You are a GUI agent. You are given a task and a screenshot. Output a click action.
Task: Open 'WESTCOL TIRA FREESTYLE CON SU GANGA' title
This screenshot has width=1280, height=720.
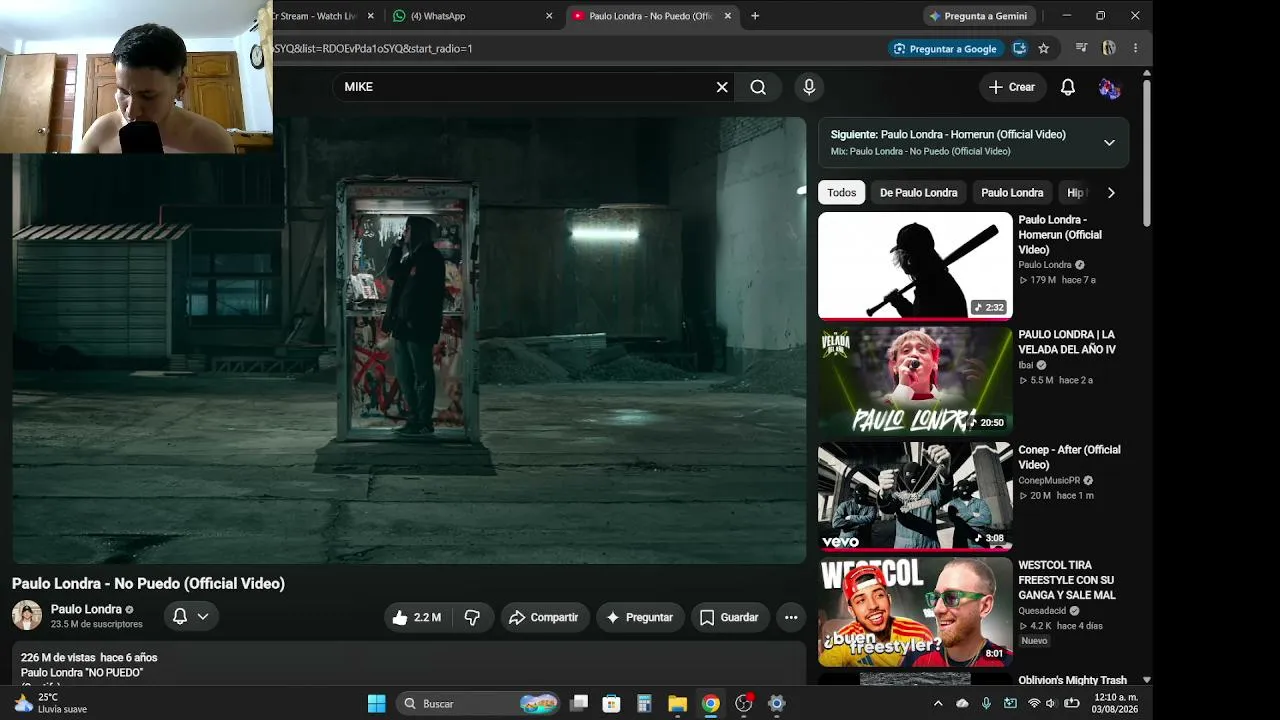[1067, 580]
